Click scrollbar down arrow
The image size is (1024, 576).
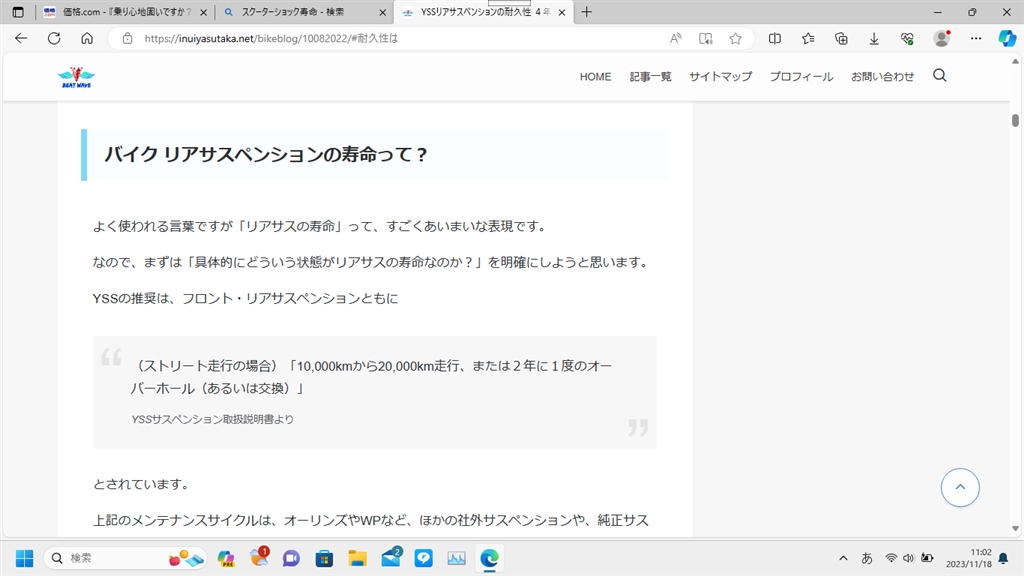click(1015, 528)
